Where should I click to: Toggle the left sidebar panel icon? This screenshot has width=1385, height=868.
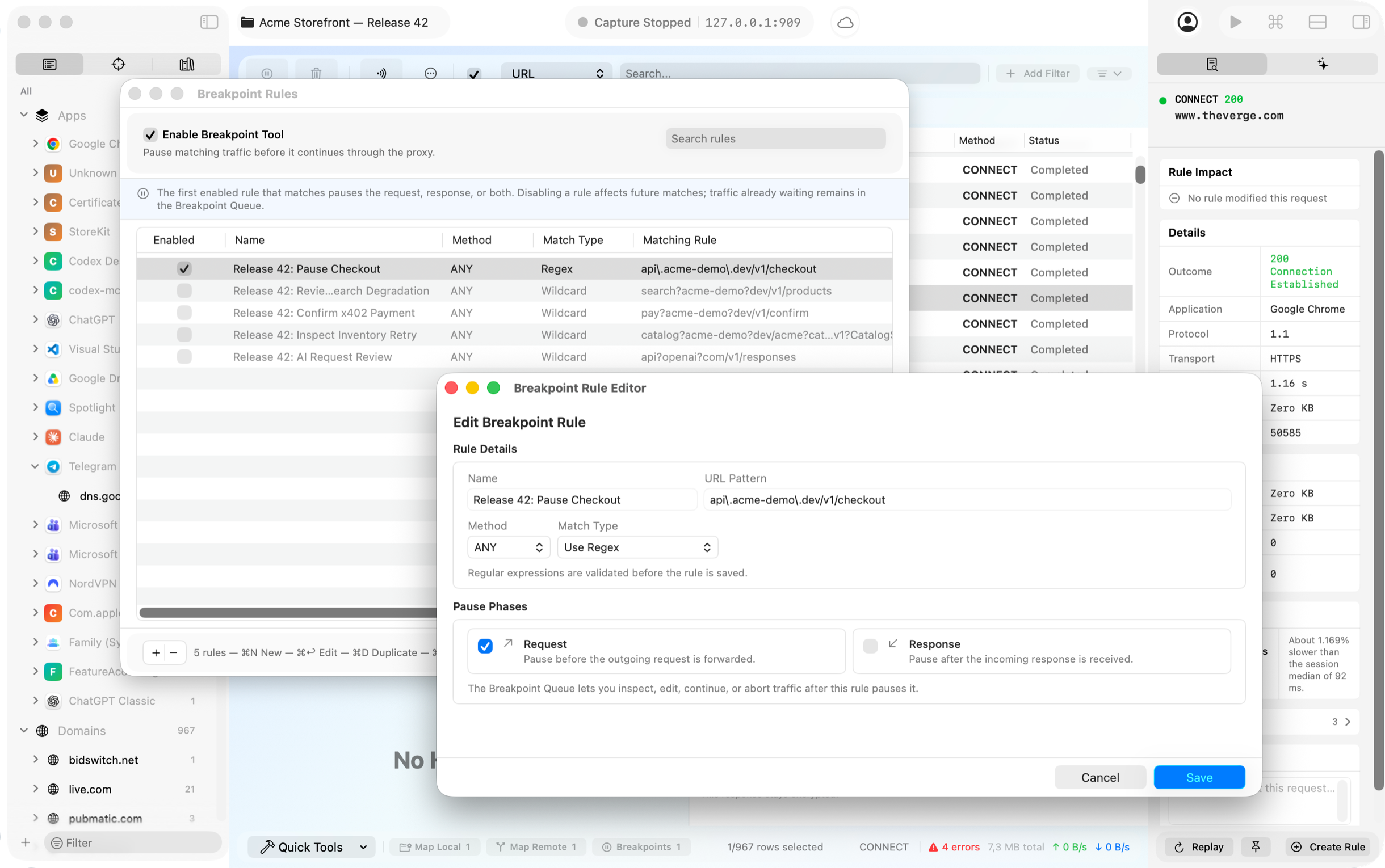coord(209,22)
